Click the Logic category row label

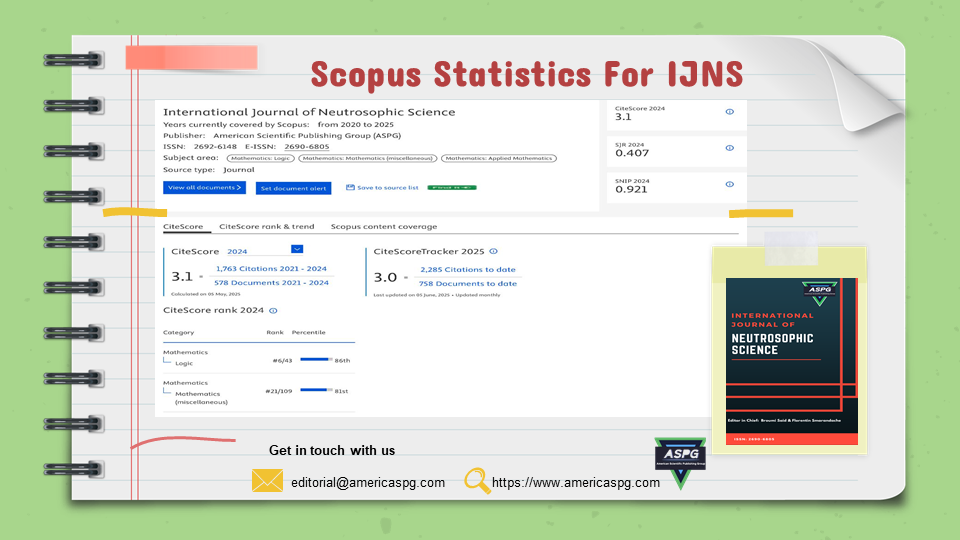(184, 363)
